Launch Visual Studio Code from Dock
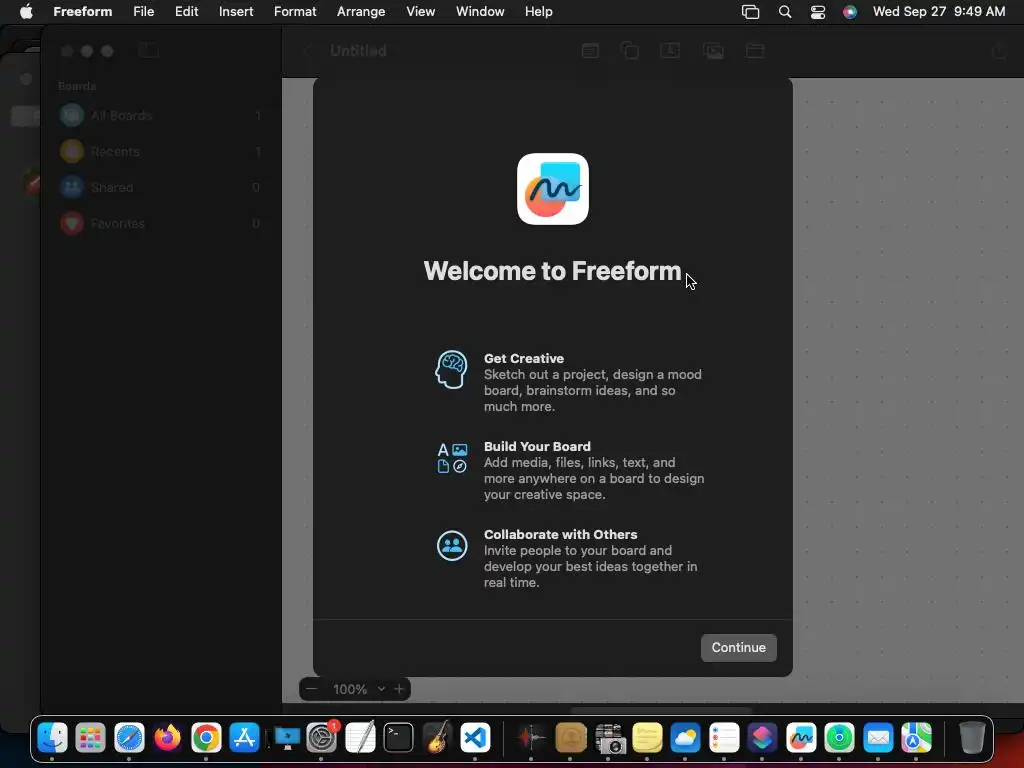This screenshot has width=1024, height=768. (475, 738)
